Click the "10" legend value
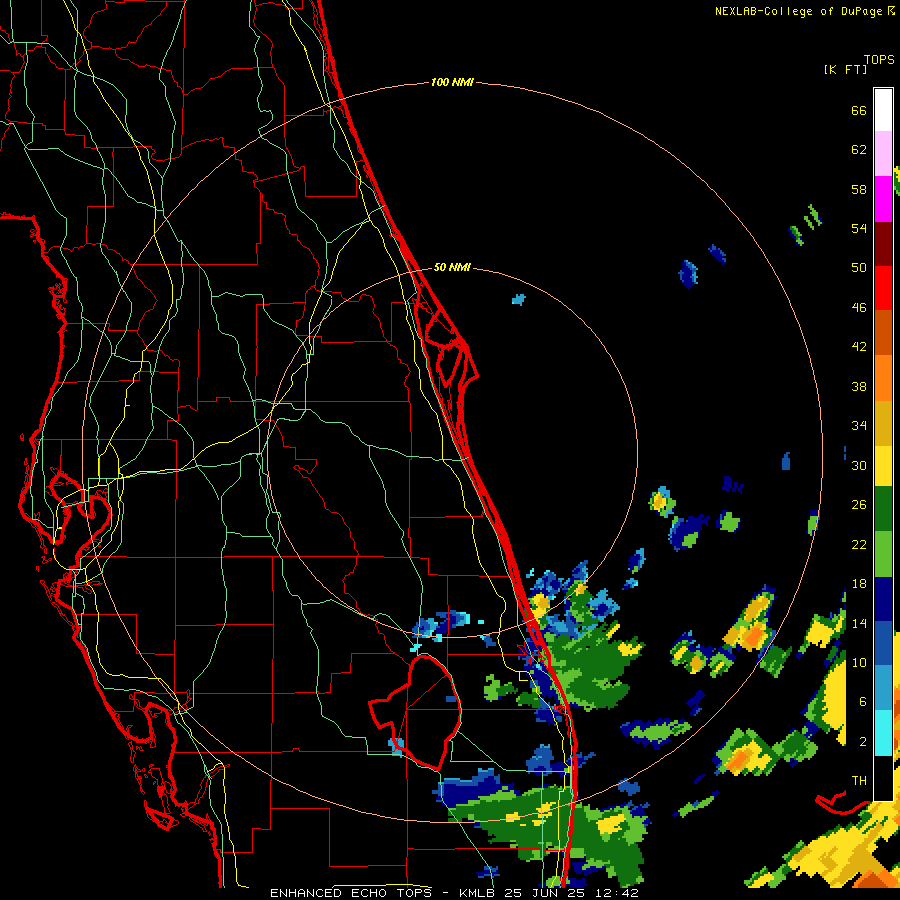 (x=859, y=662)
